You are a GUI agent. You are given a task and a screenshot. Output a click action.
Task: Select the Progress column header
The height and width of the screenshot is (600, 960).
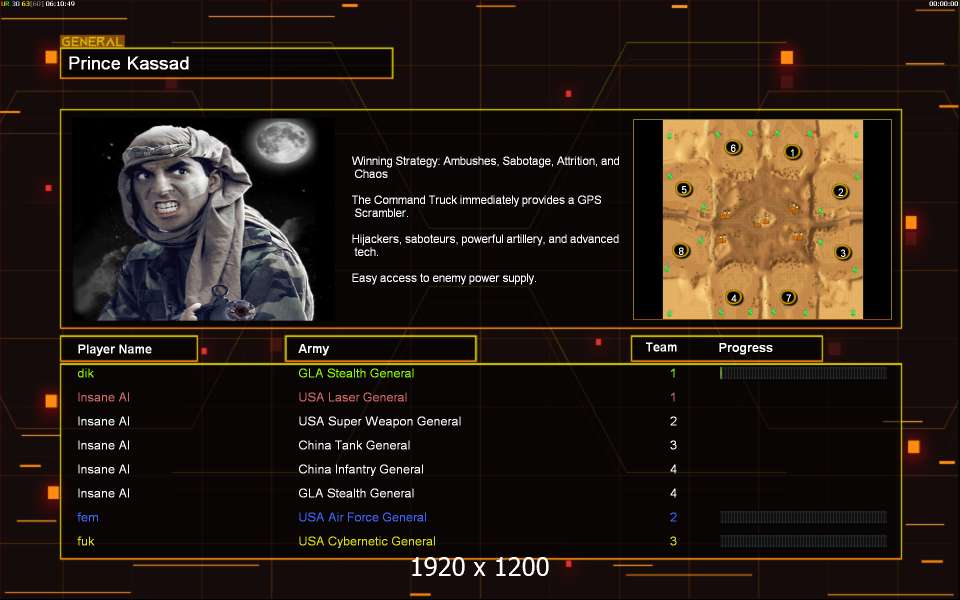(745, 348)
